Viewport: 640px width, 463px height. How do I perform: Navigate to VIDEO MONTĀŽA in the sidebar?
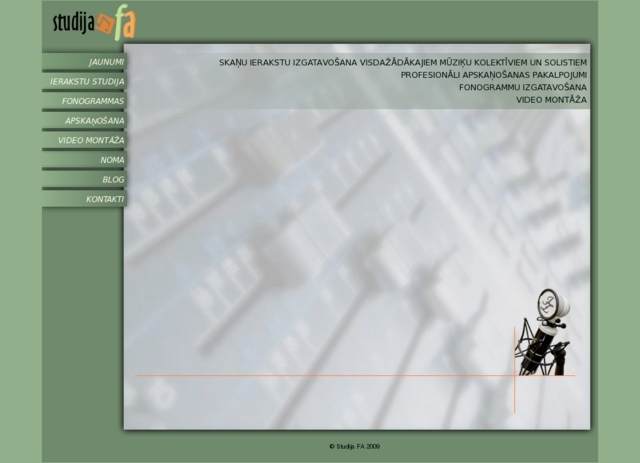(x=91, y=140)
